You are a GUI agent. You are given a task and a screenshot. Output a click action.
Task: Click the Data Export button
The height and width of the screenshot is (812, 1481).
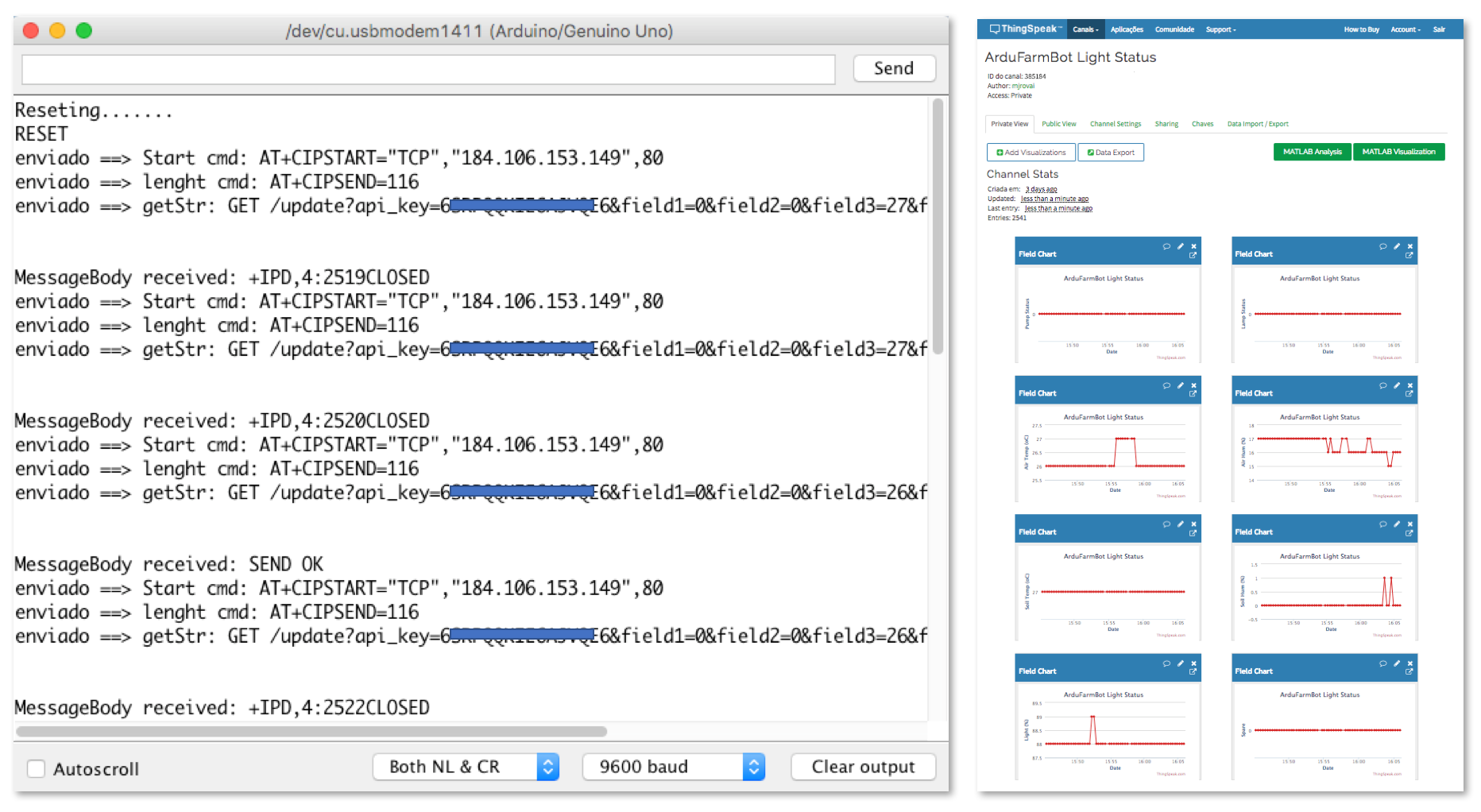pyautogui.click(x=1111, y=153)
